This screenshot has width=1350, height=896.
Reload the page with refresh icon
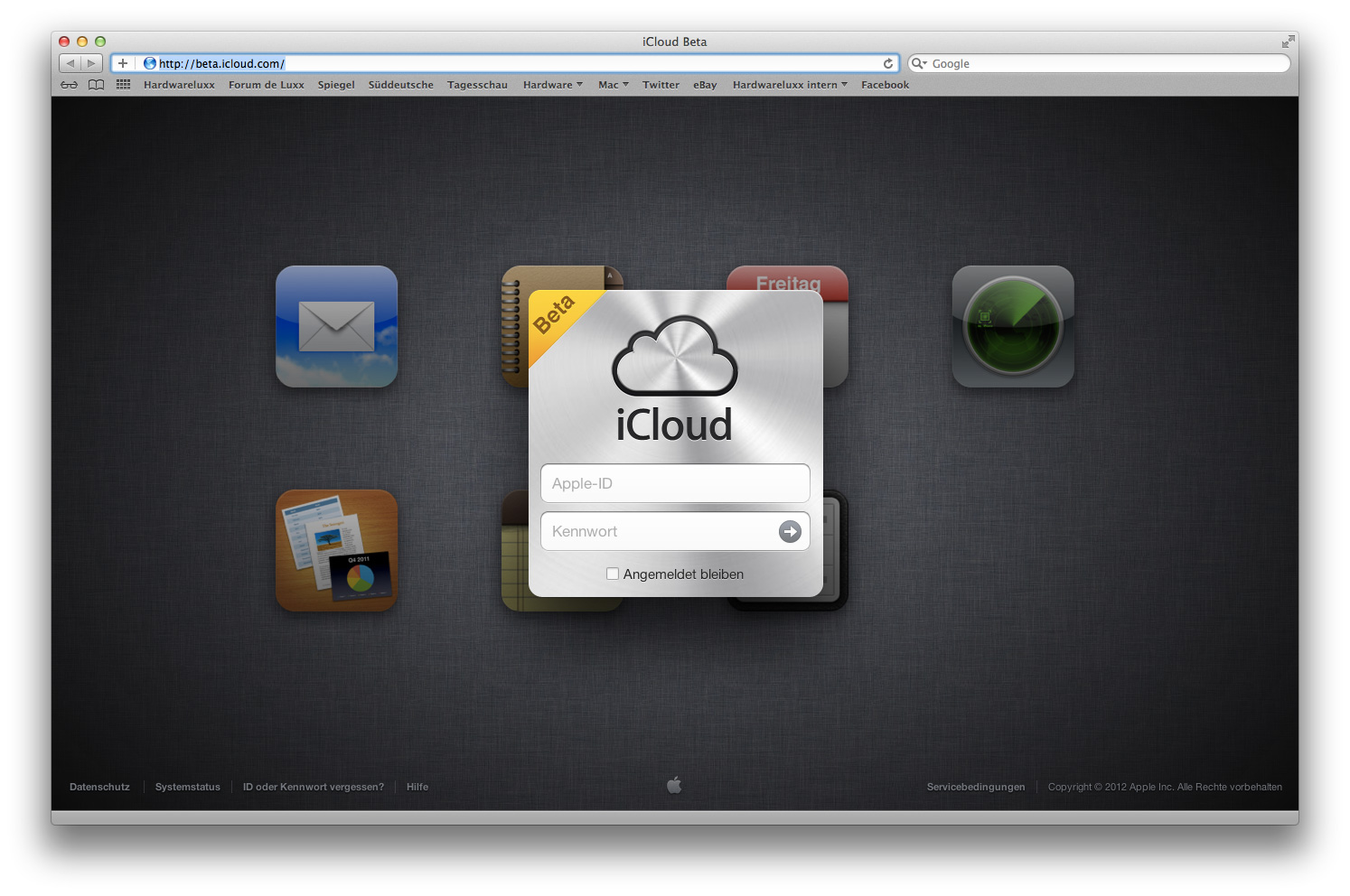pos(888,63)
